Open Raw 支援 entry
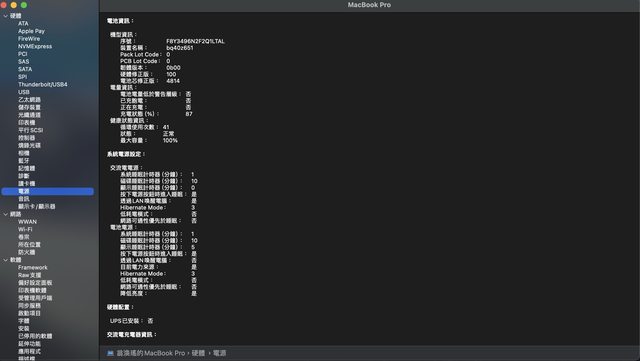 29,275
